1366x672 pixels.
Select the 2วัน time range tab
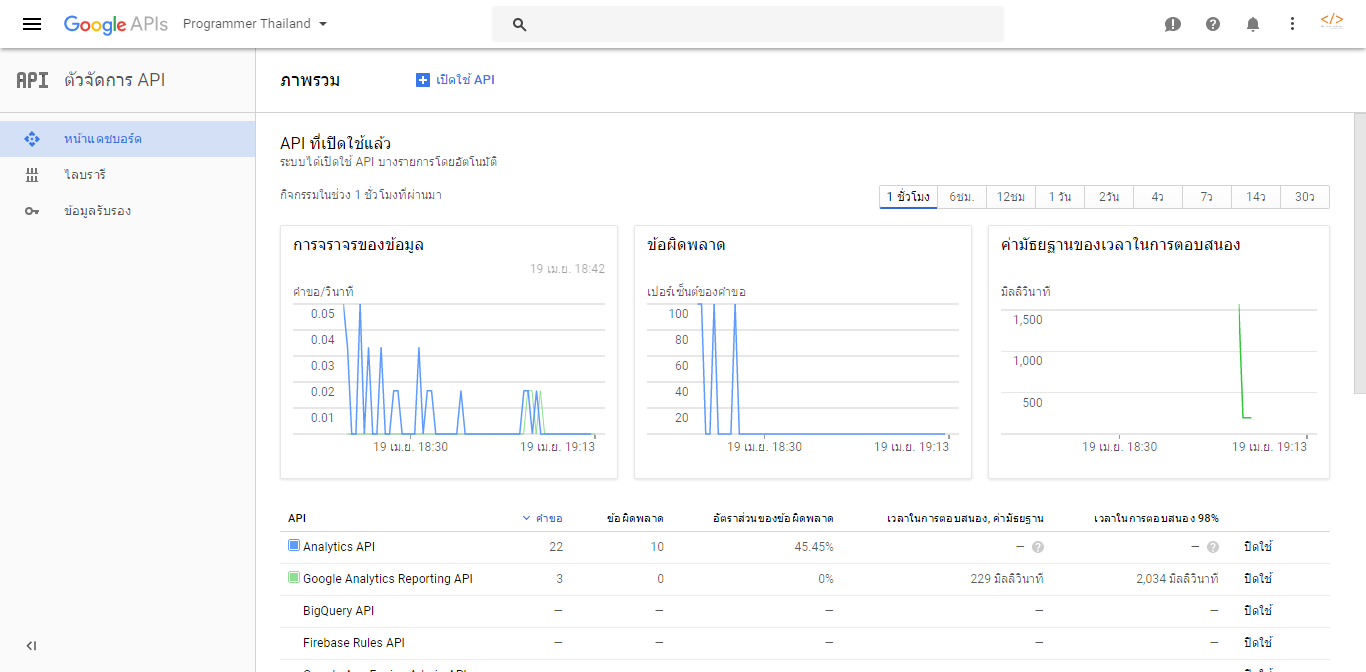coord(1109,197)
